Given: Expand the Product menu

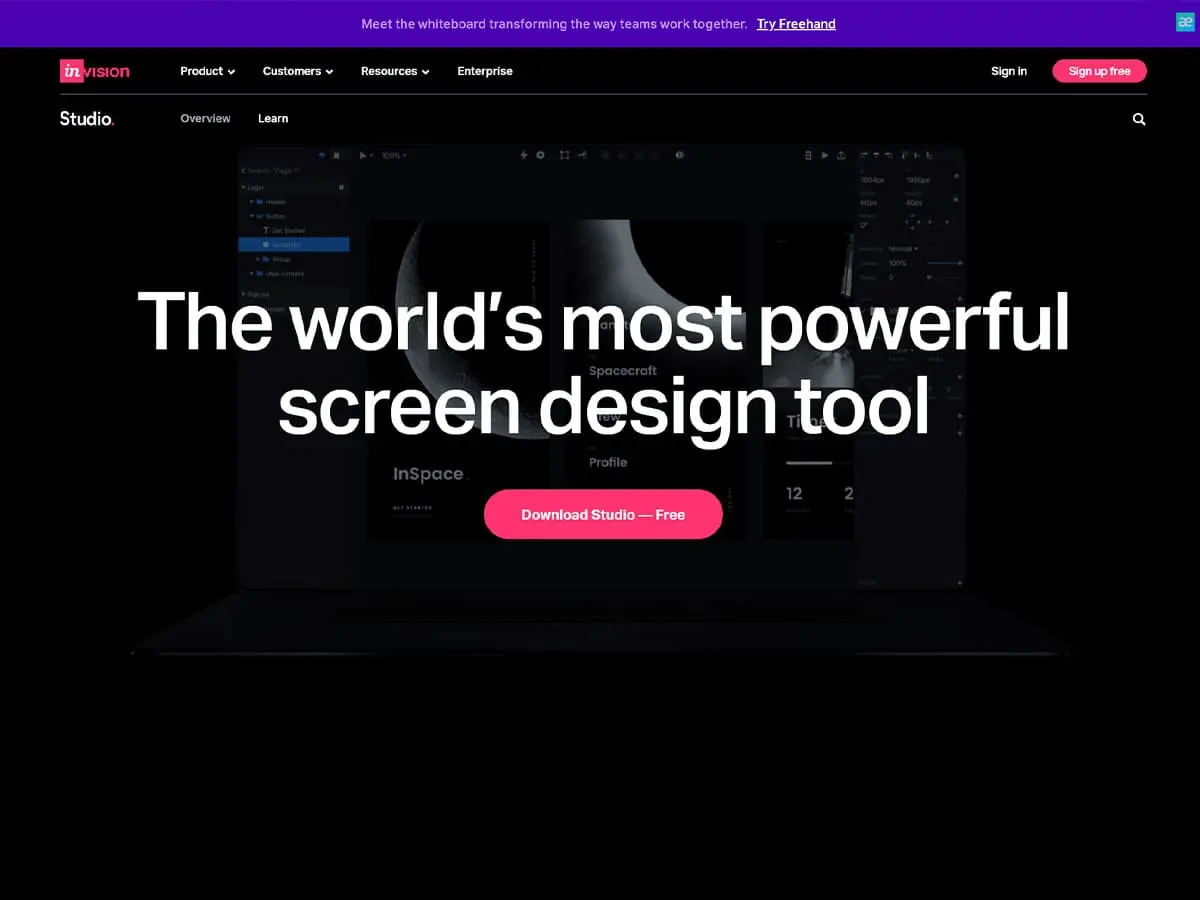Looking at the screenshot, I should tap(207, 71).
